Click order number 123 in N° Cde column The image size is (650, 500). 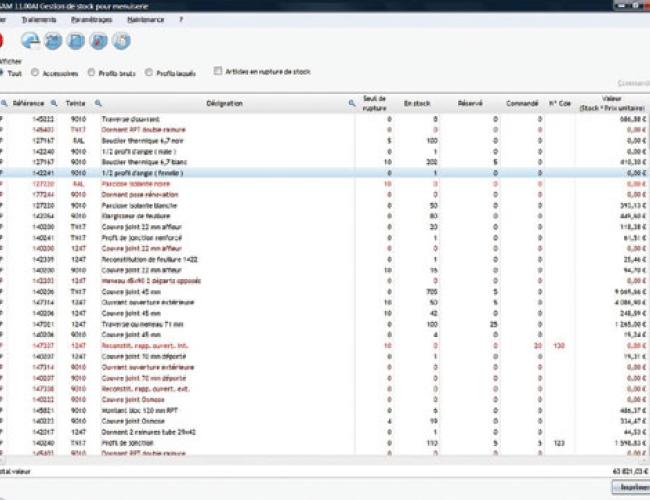coord(559,443)
